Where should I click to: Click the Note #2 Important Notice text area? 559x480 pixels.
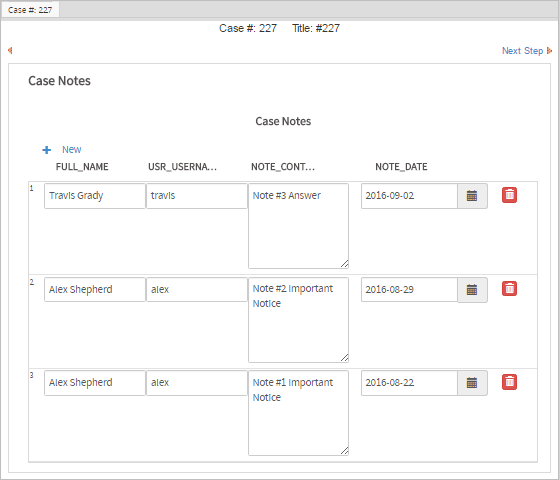click(298, 320)
